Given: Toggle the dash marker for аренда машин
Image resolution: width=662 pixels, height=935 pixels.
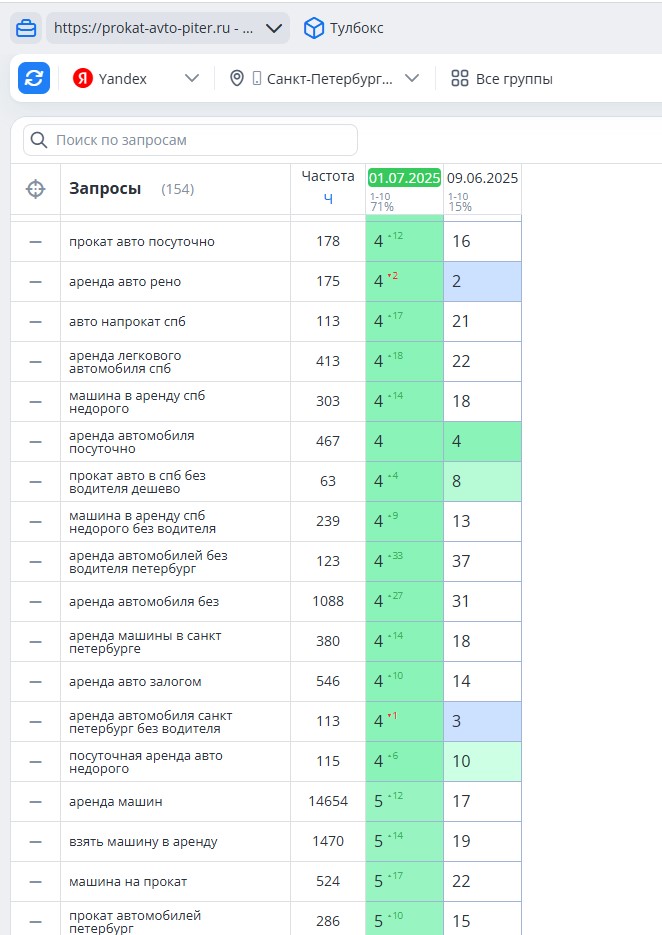Looking at the screenshot, I should pos(36,802).
